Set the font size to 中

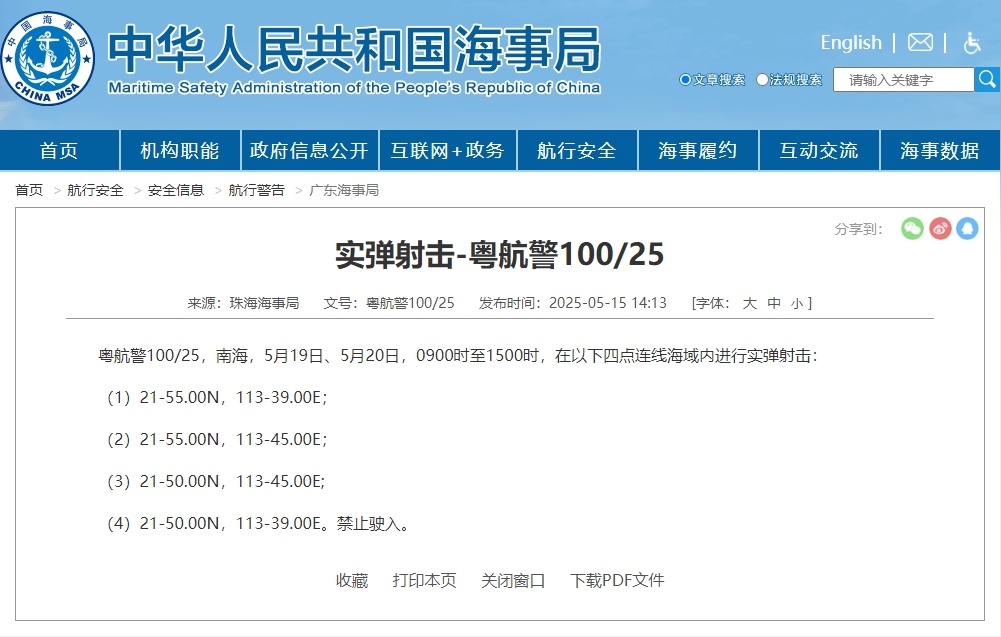pos(774,303)
